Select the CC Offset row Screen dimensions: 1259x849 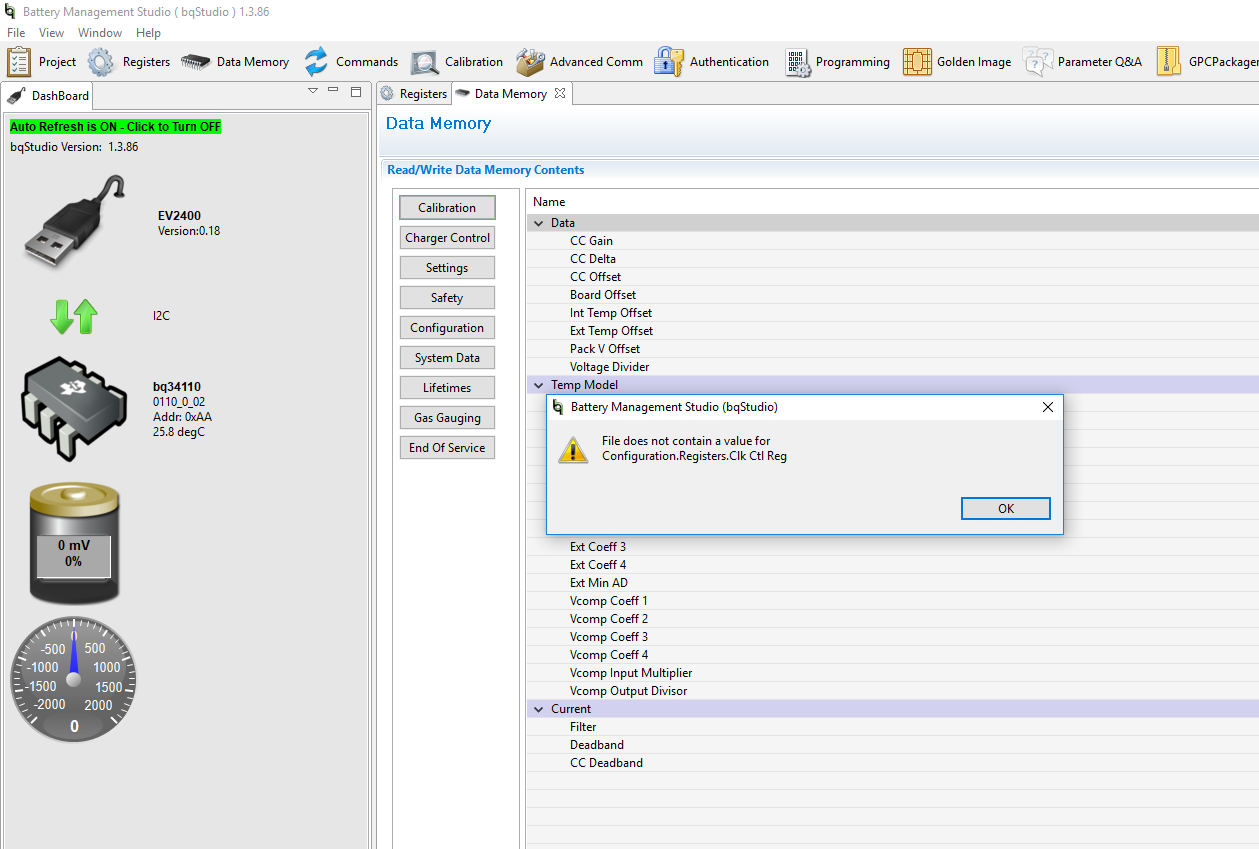click(892, 277)
